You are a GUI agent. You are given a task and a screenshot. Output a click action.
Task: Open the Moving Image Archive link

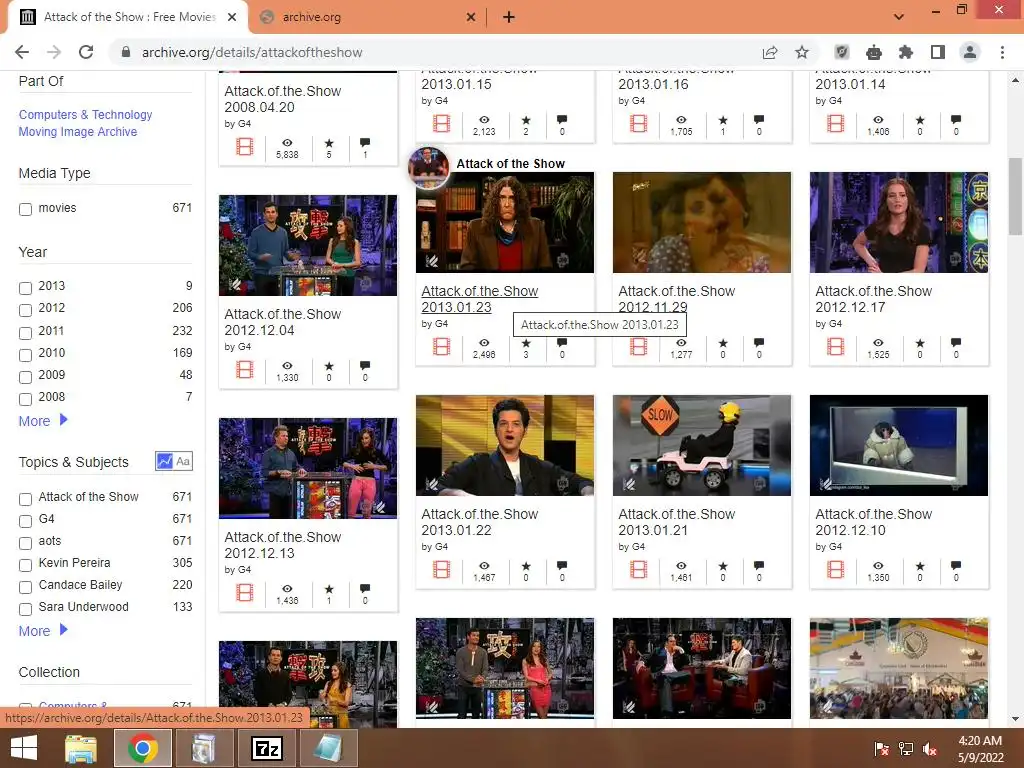coord(78,131)
